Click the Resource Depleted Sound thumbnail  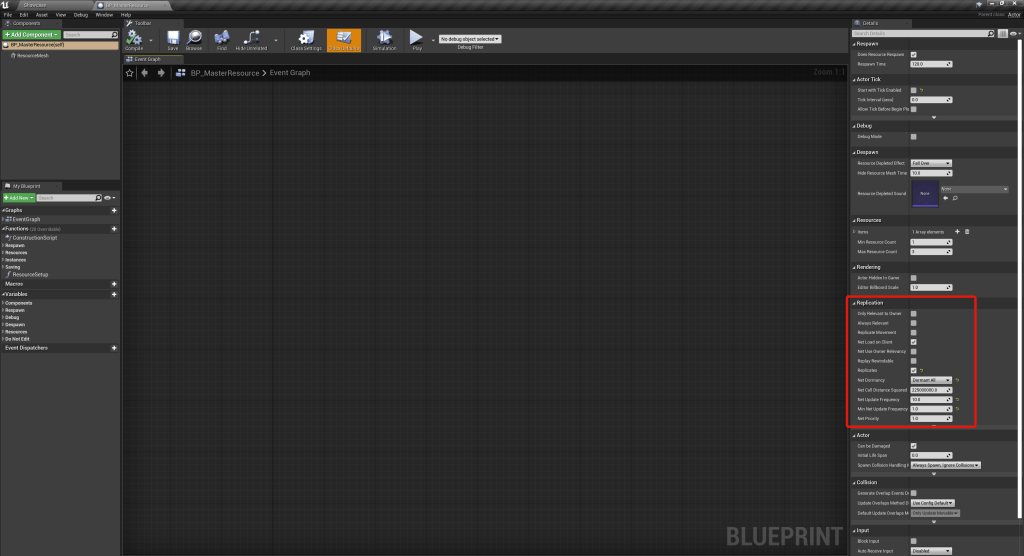click(x=925, y=194)
